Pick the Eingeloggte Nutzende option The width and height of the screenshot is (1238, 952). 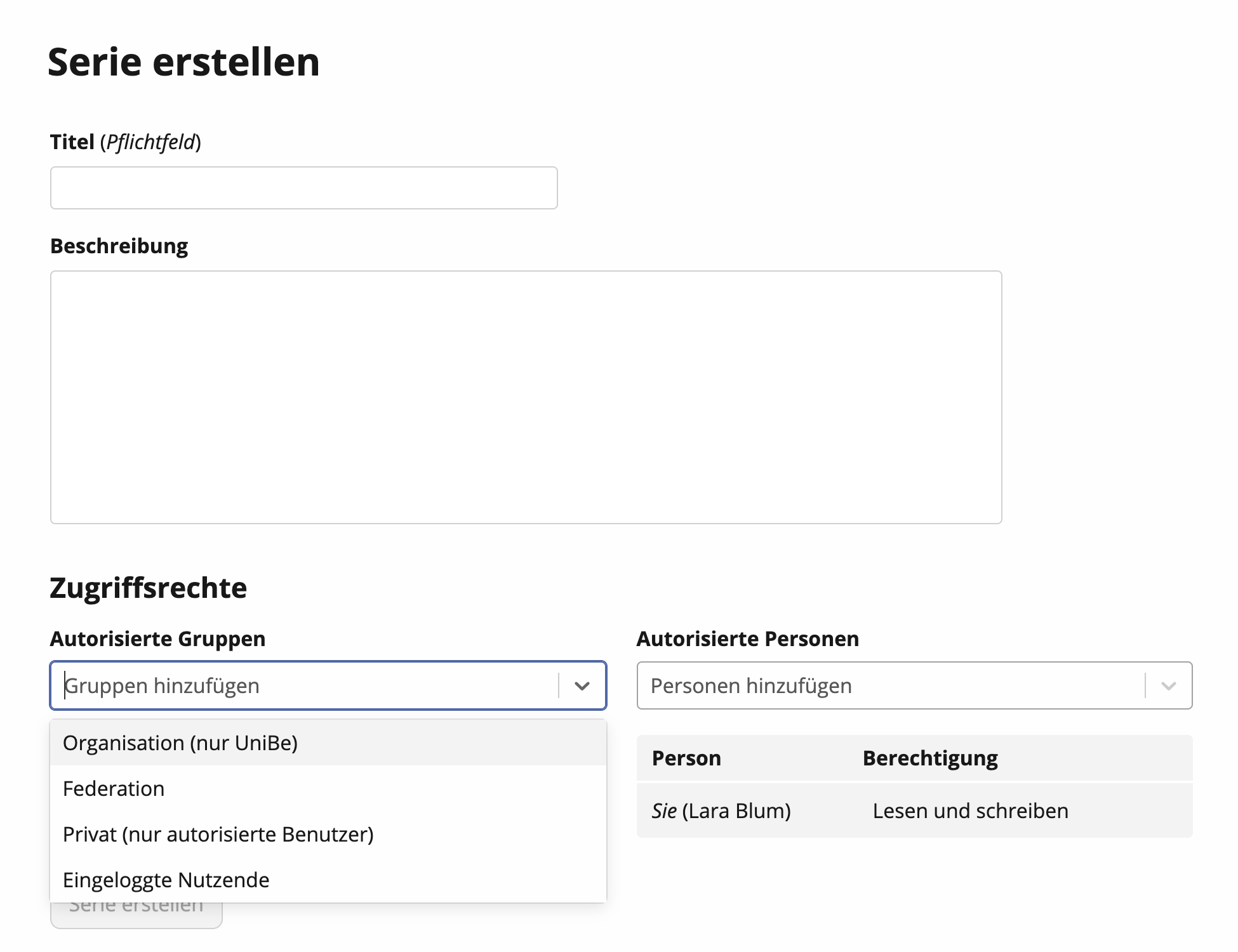point(166,880)
